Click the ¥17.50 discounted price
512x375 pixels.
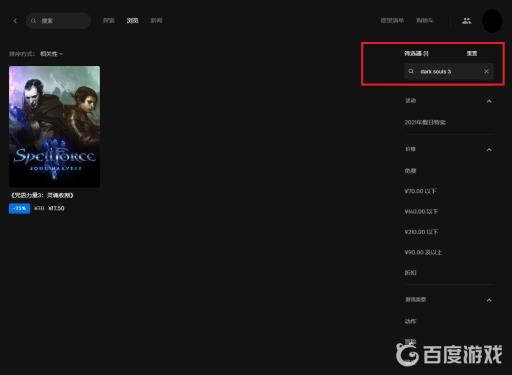(x=56, y=209)
